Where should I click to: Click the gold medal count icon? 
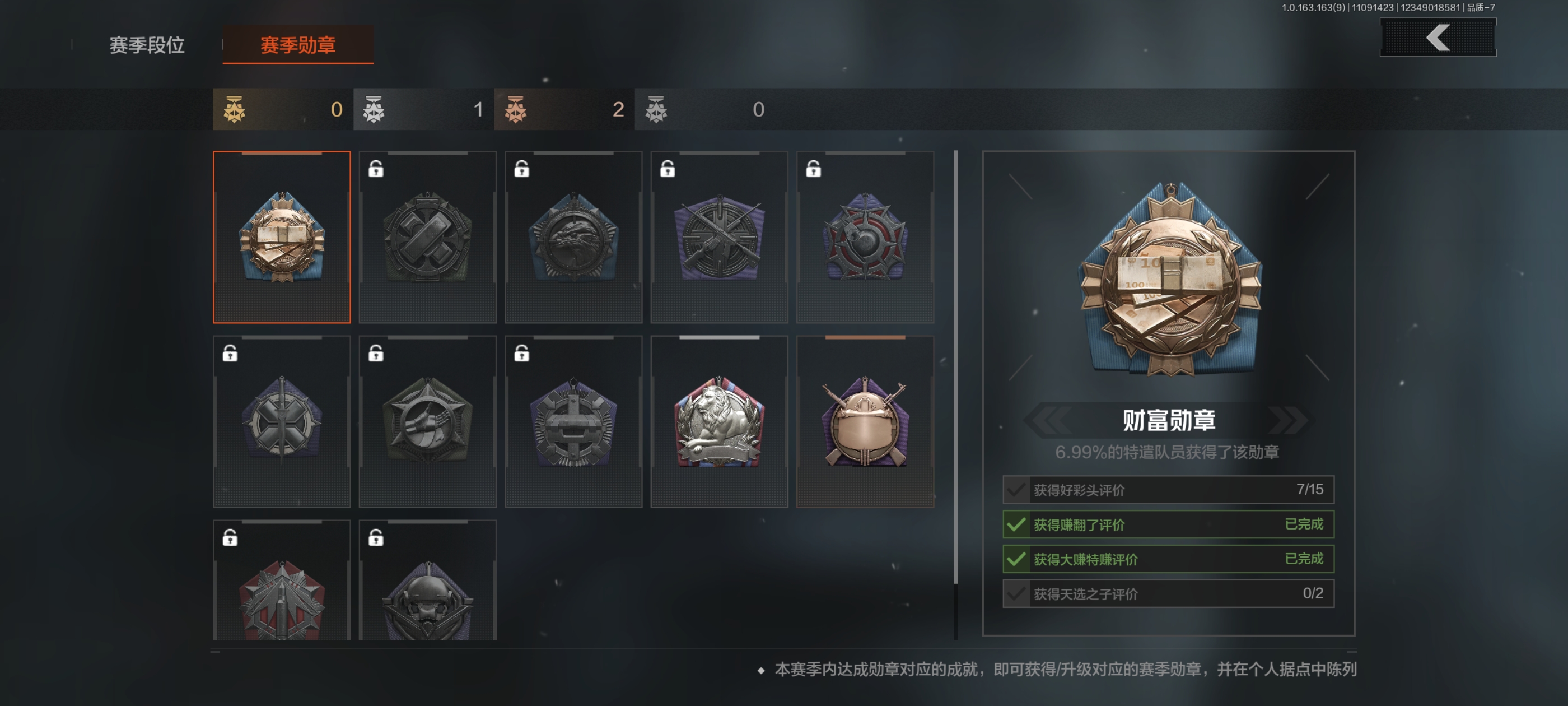point(234,110)
